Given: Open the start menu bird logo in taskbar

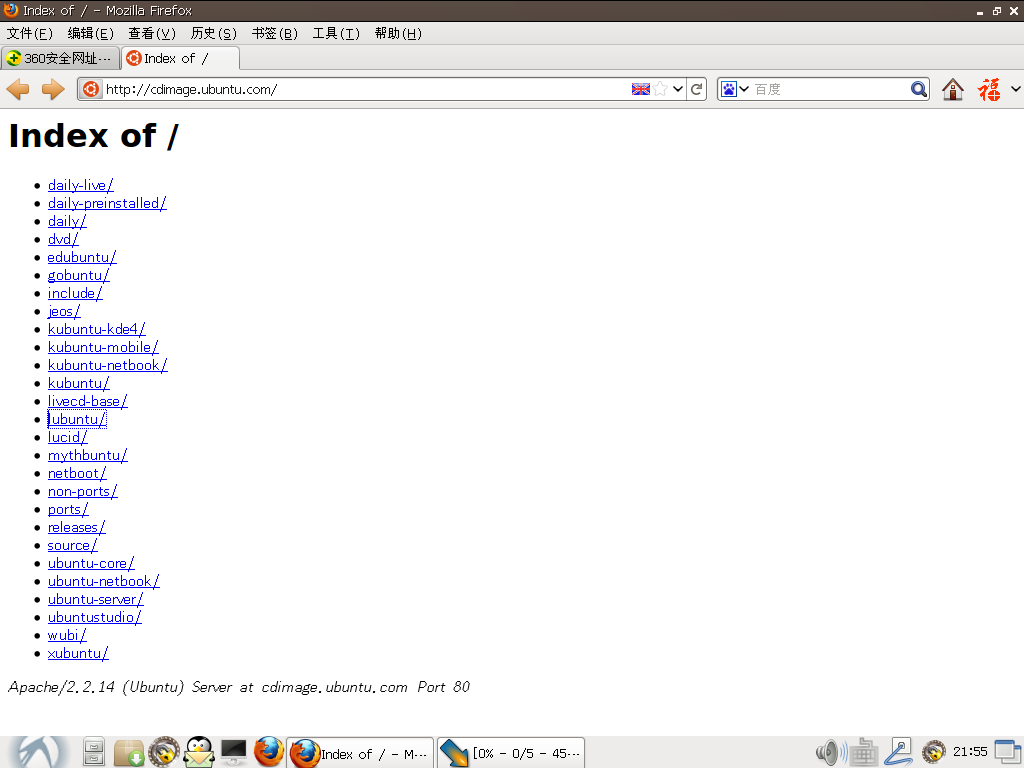Looking at the screenshot, I should pyautogui.click(x=39, y=752).
